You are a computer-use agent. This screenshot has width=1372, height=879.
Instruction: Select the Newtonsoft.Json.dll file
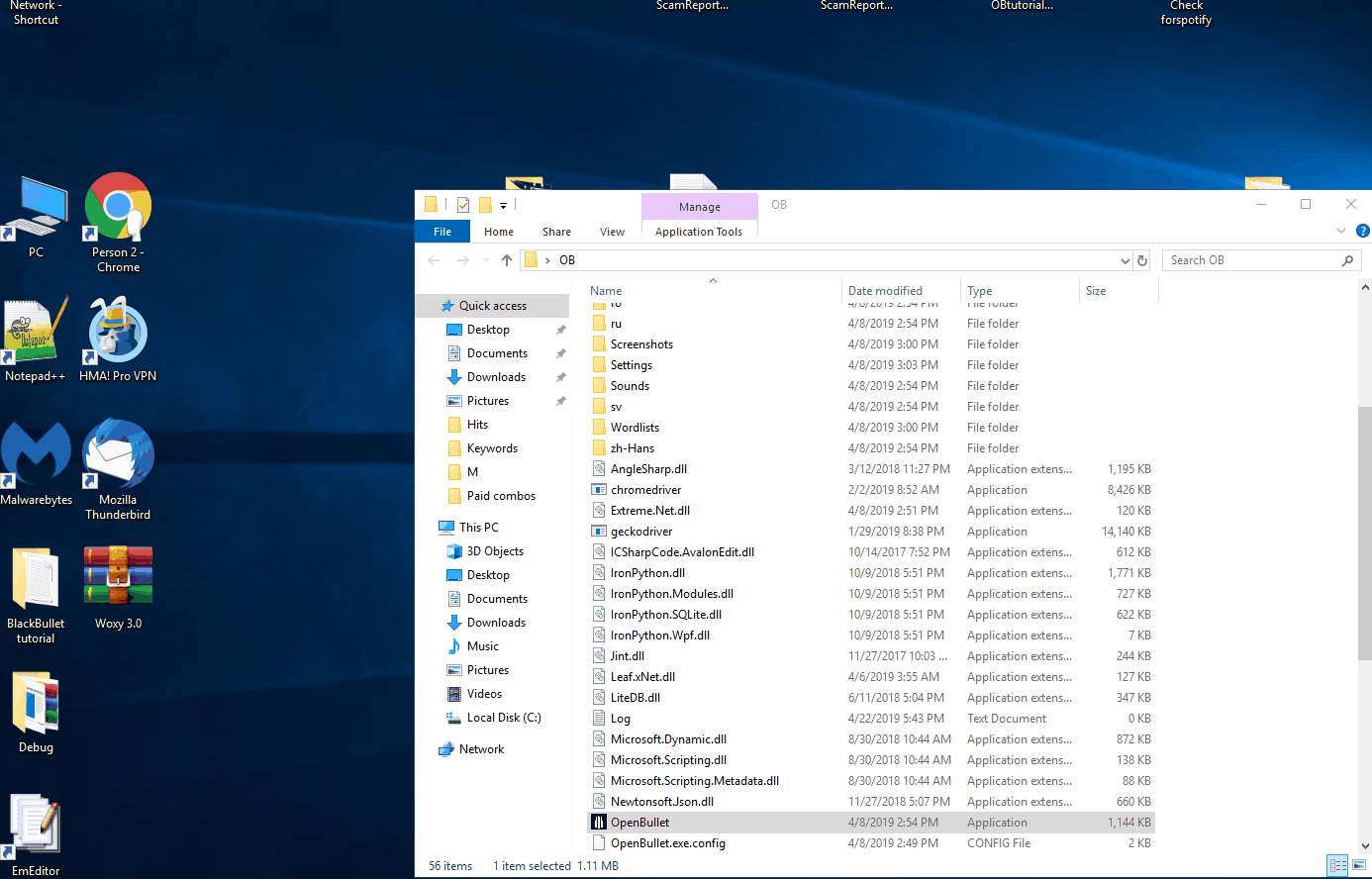(871, 802)
